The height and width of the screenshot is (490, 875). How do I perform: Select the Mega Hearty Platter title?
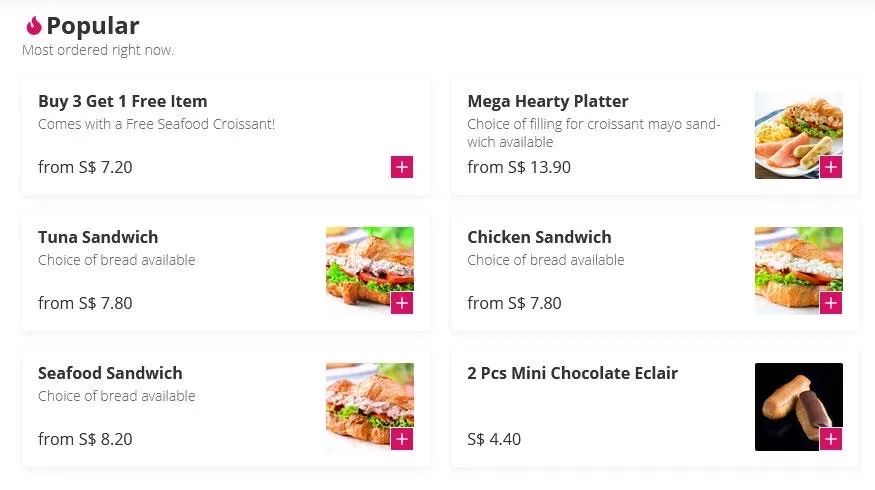point(548,101)
